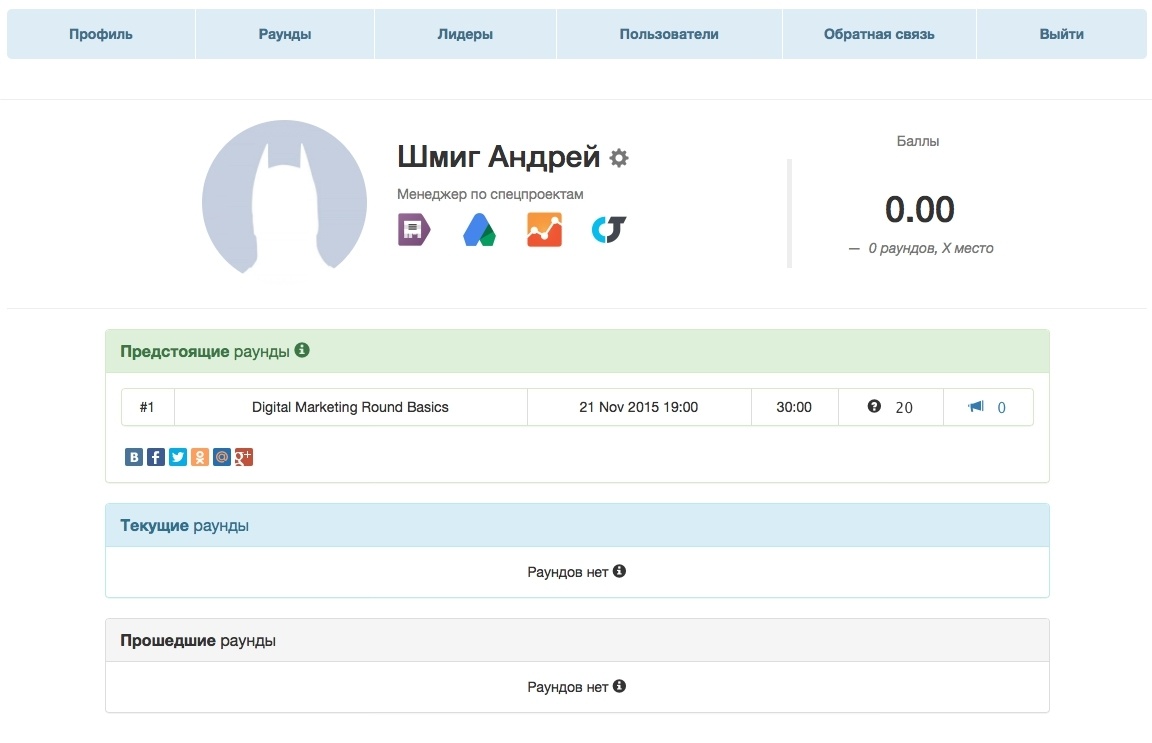The width and height of the screenshot is (1152, 743).
Task: Click the date 21 Nov 2015 19:00
Action: (638, 407)
